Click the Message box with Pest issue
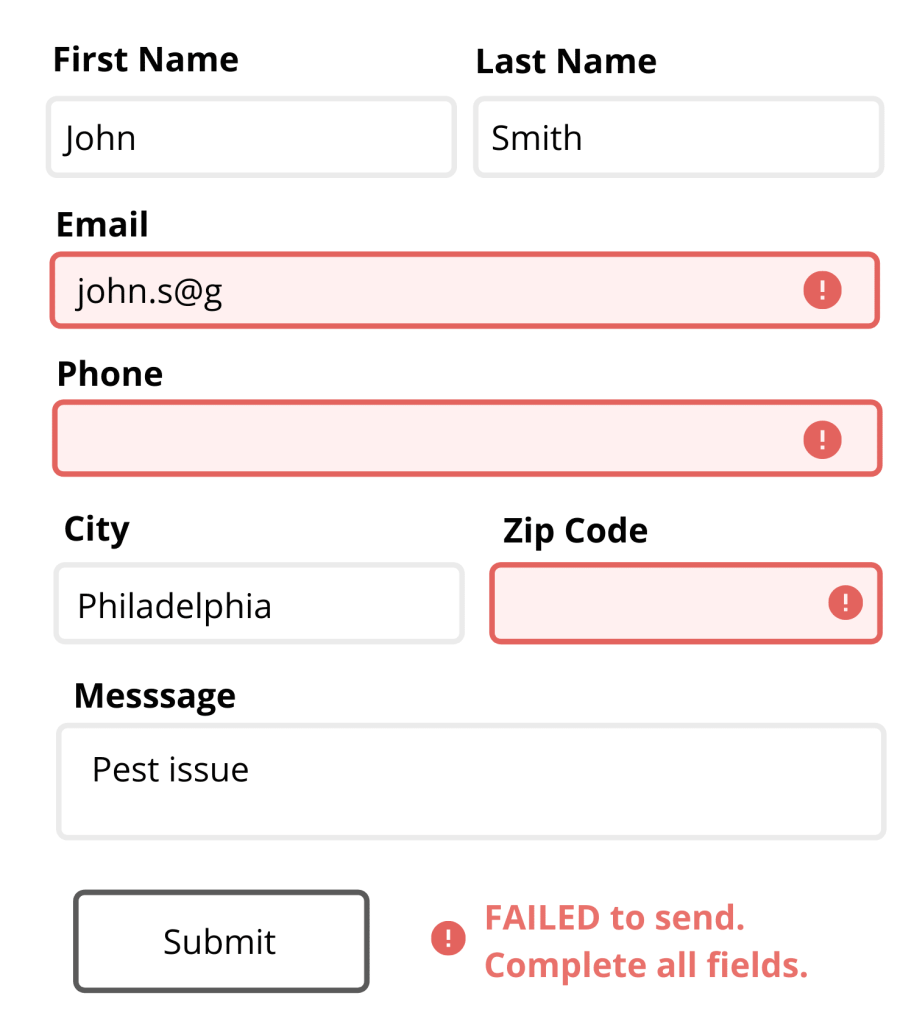Viewport: 914px width, 1024px height. coord(471,781)
